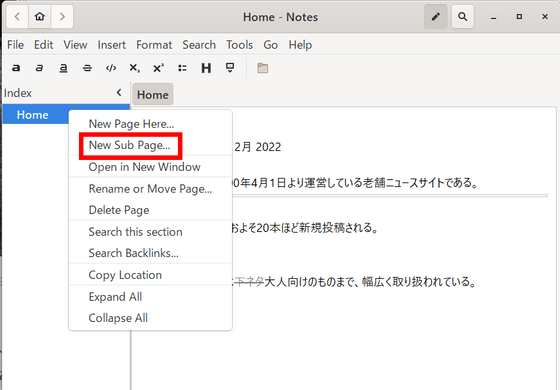
Task: Open the Search menu
Action: coord(199,45)
